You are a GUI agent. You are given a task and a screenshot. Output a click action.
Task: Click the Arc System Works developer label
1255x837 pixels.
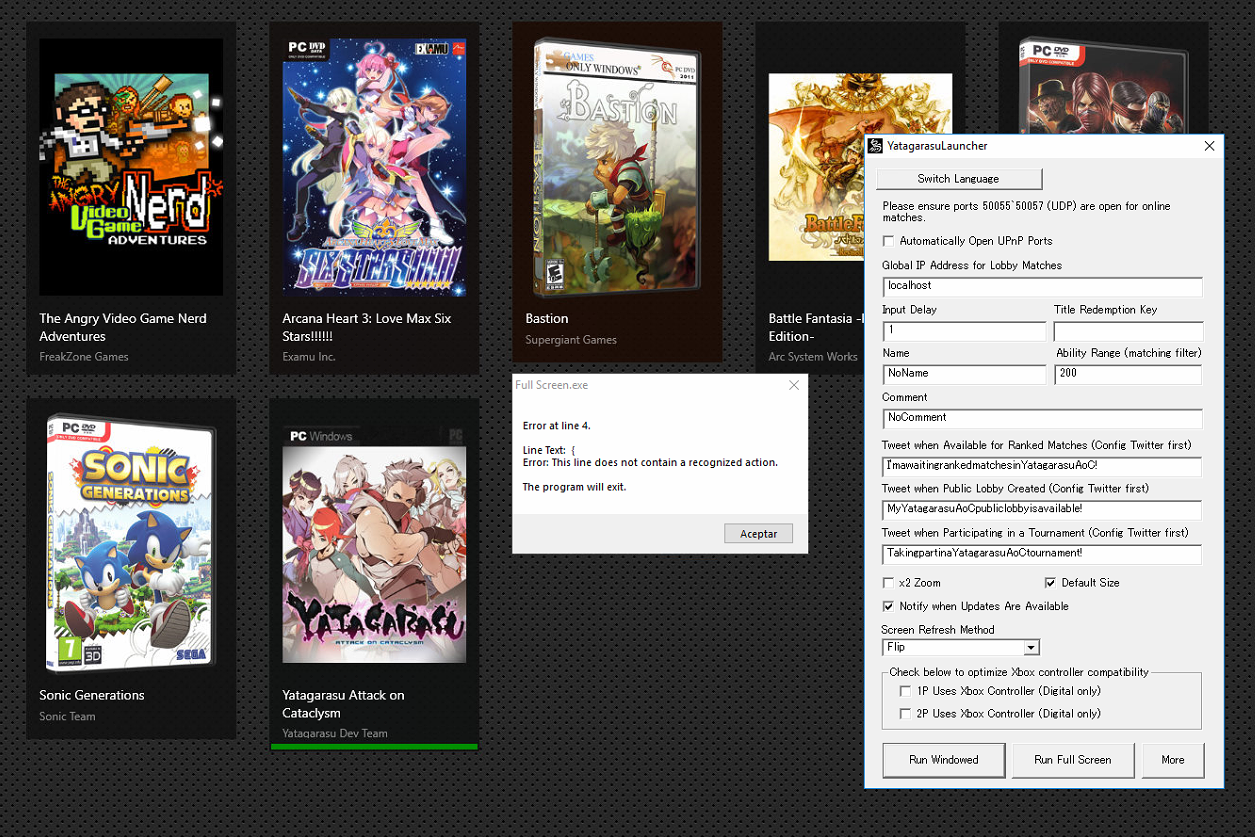pyautogui.click(x=813, y=357)
